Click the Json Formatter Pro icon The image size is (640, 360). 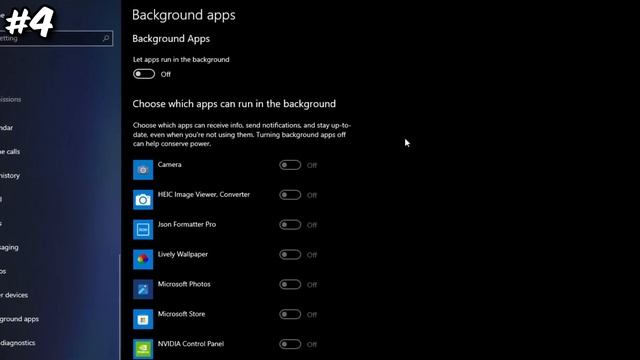coord(143,229)
